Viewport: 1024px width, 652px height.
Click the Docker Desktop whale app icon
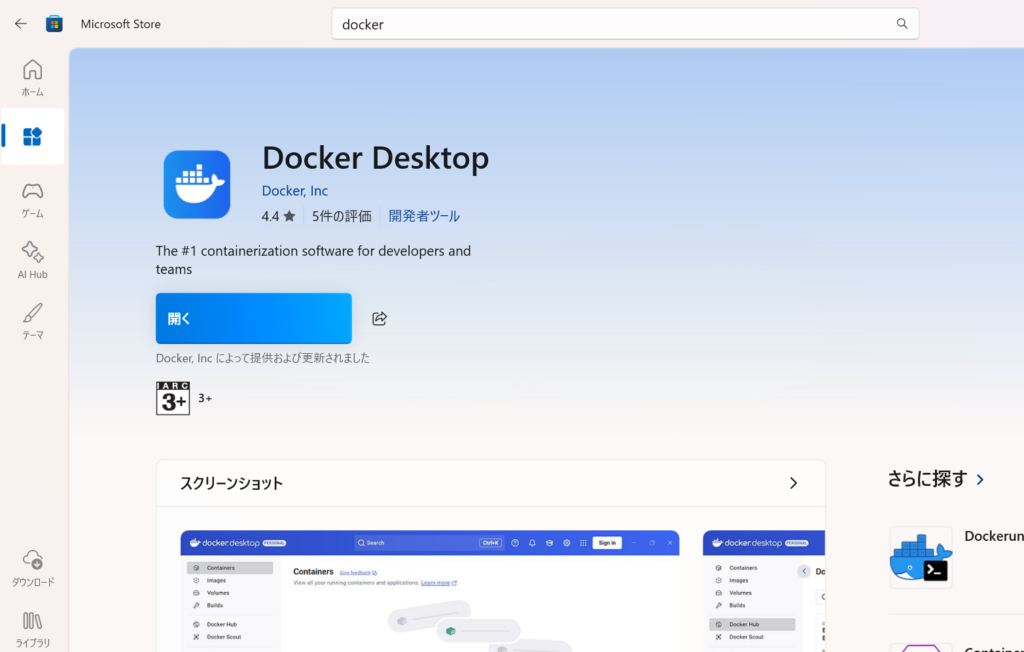tap(197, 185)
